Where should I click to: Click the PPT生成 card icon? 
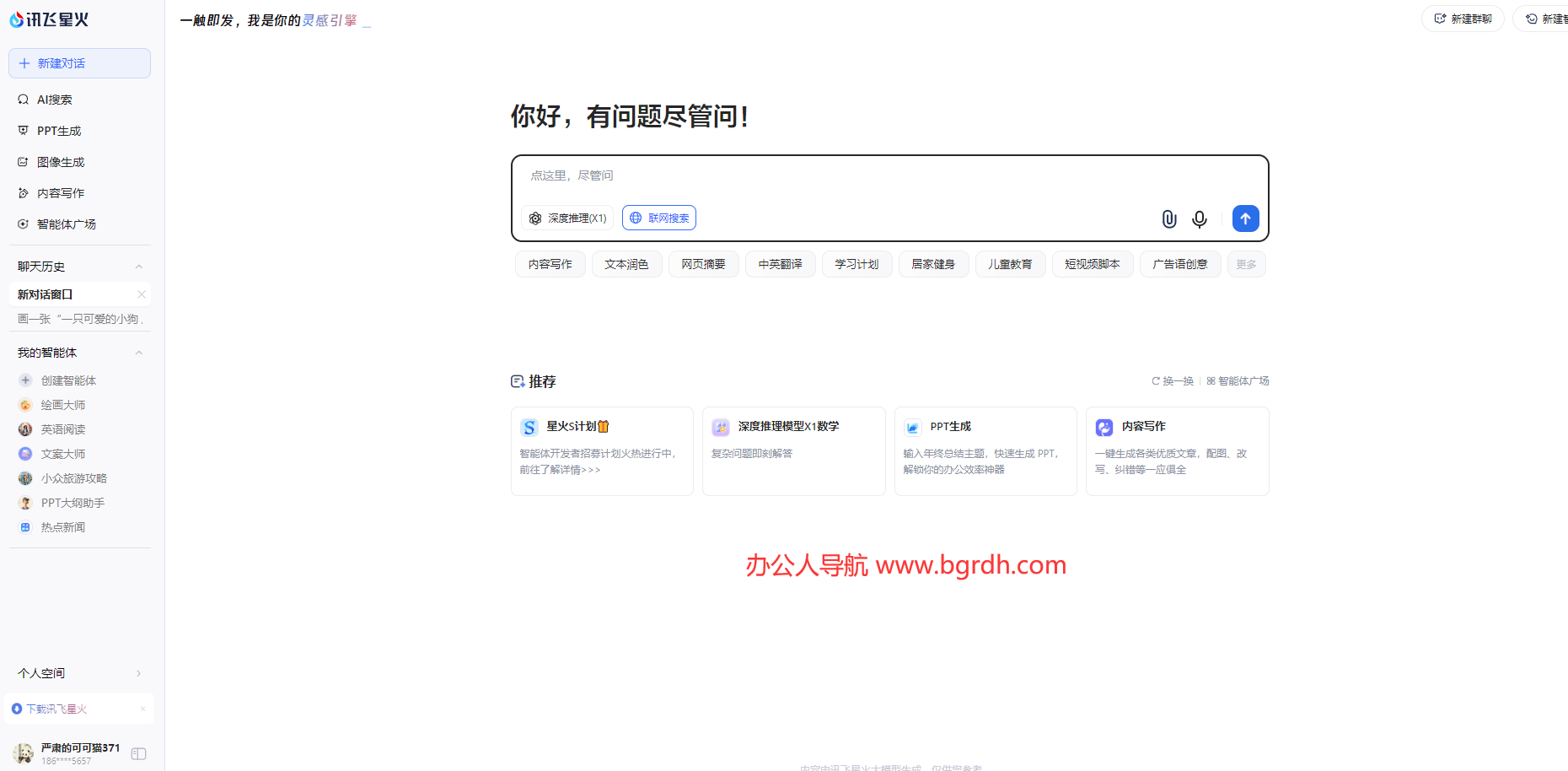(913, 428)
